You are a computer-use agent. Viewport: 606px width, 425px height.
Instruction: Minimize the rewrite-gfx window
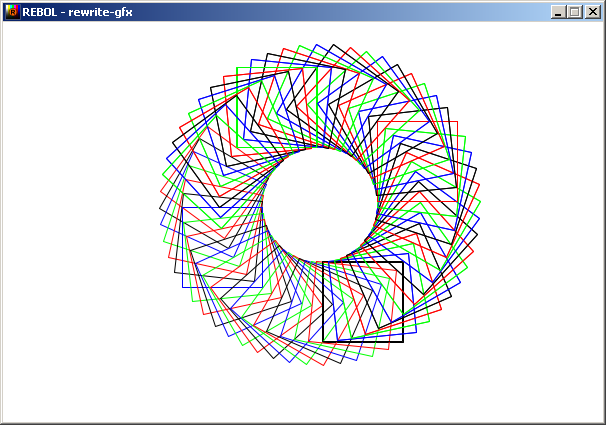point(558,12)
